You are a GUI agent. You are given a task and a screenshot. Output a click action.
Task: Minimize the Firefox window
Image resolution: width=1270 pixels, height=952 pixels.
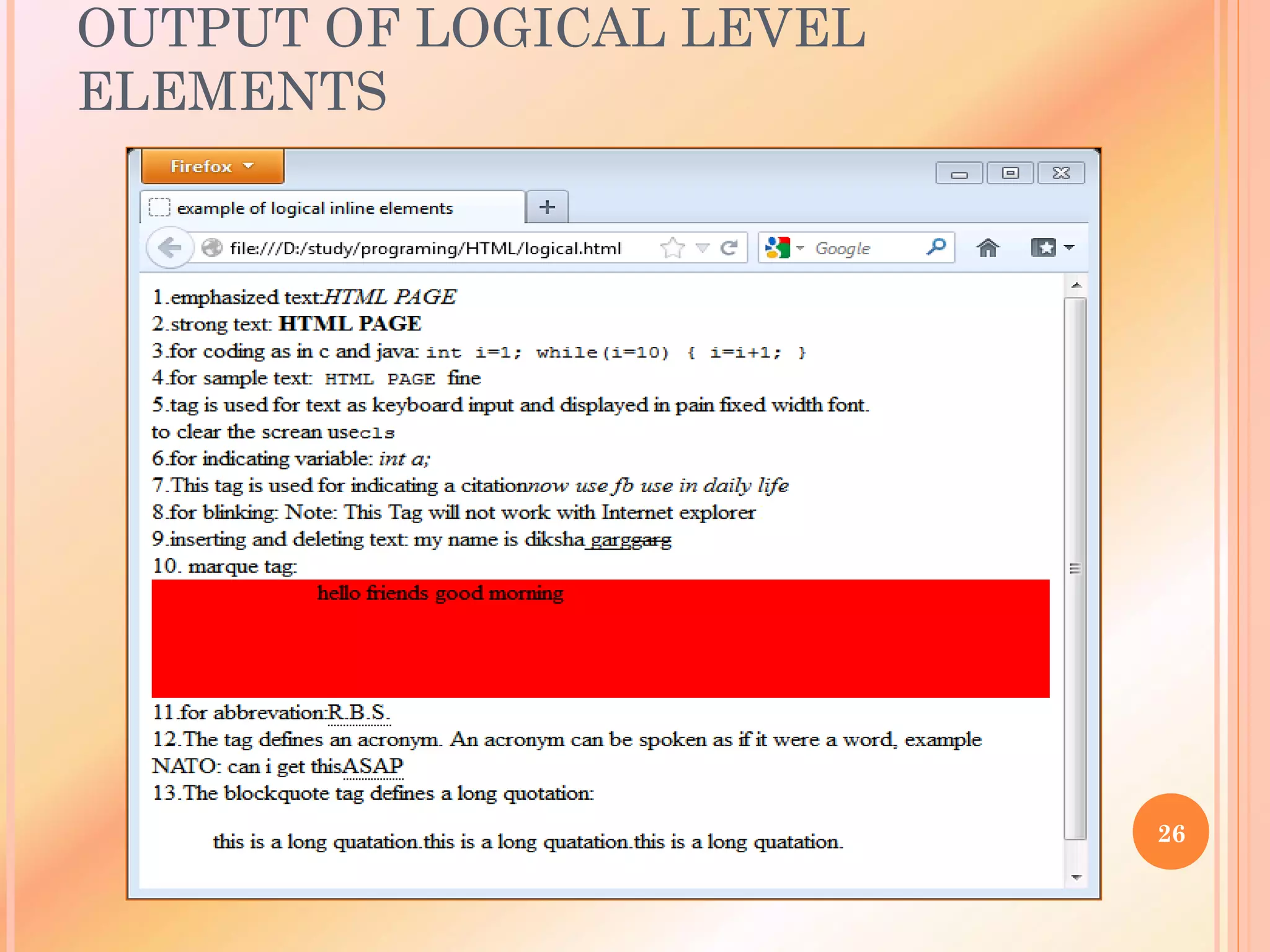(x=959, y=173)
